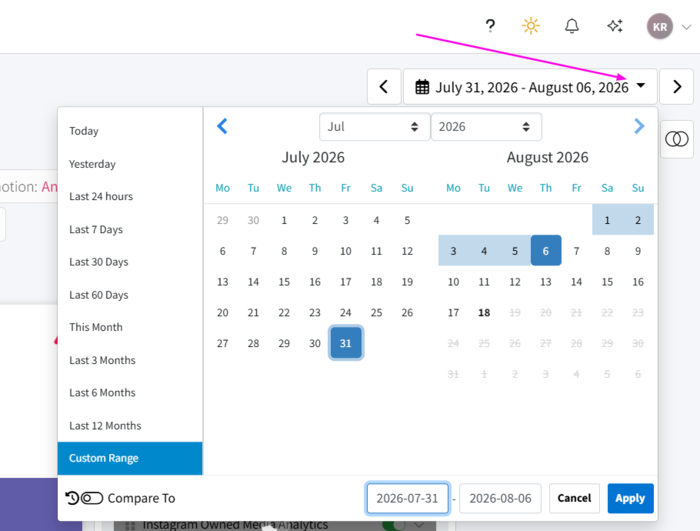Open the KR user avatar

coord(660,26)
